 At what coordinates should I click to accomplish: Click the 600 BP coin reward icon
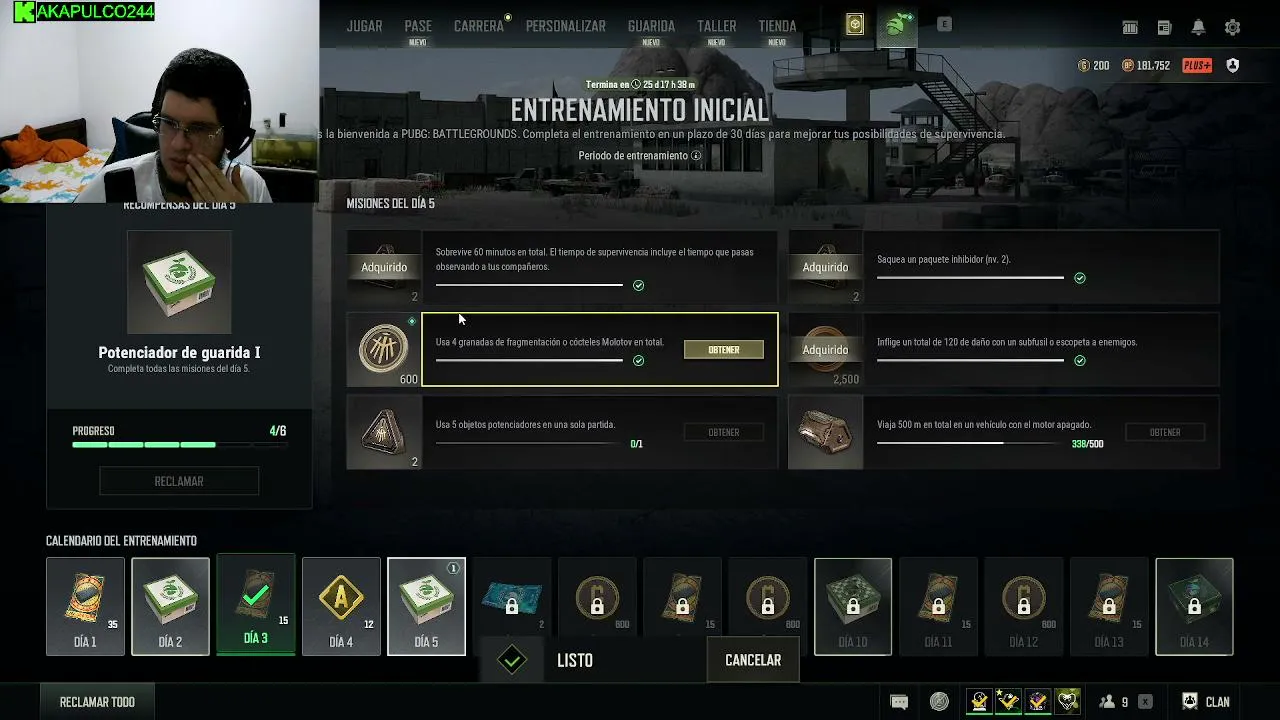[384, 349]
